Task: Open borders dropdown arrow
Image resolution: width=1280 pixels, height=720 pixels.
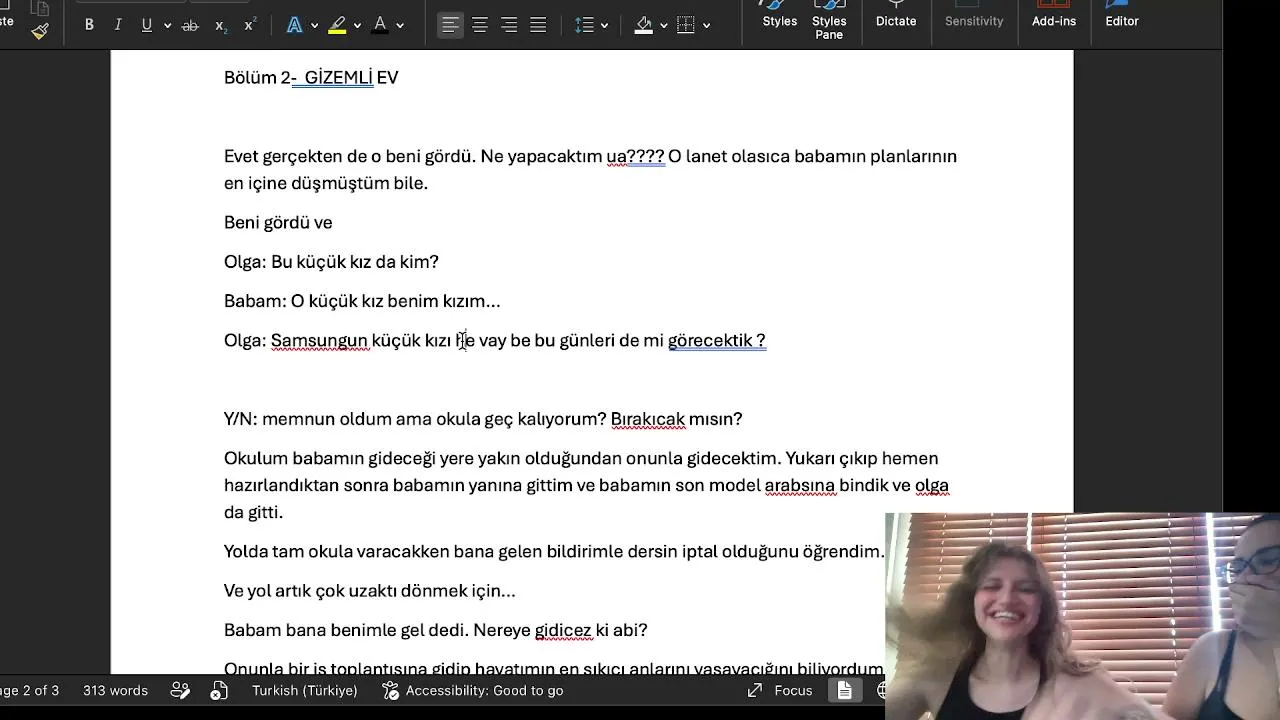Action: point(706,26)
